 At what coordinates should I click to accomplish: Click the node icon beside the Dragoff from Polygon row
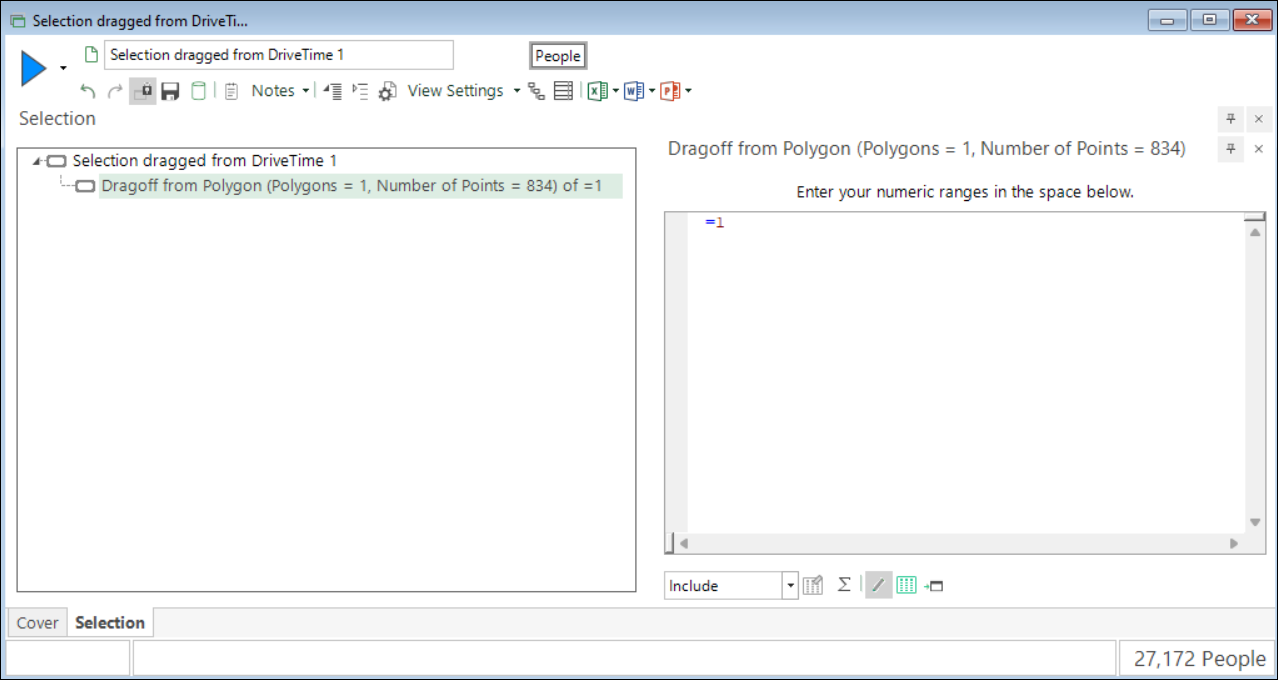pos(86,186)
